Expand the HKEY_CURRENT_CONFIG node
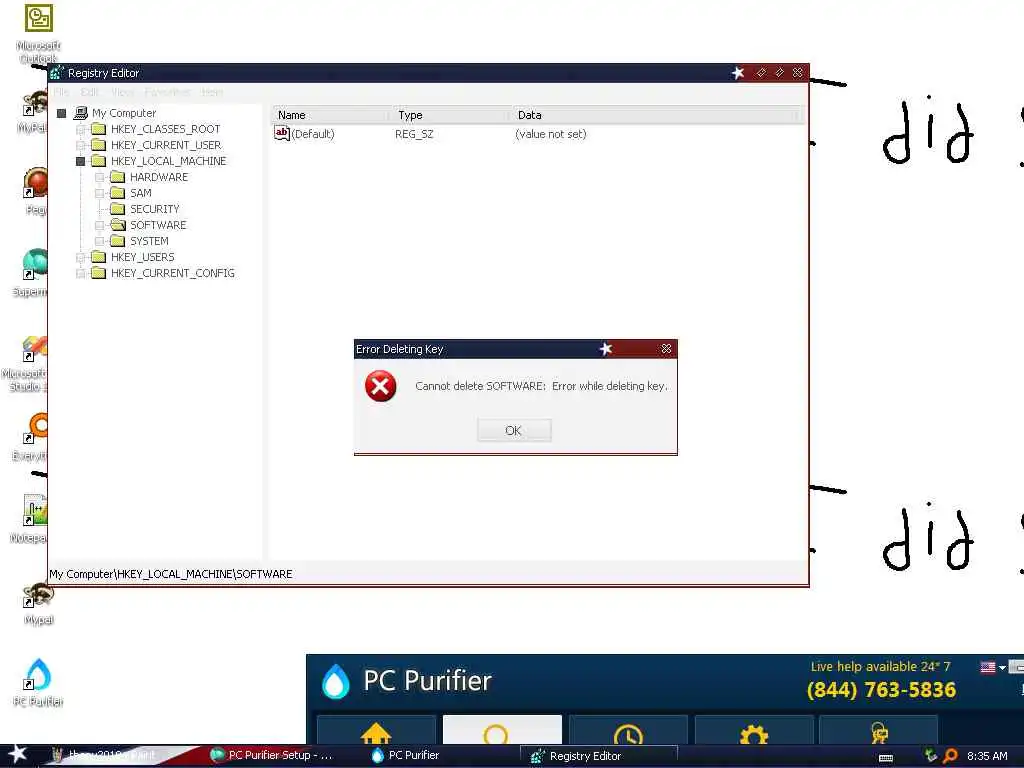 80,273
